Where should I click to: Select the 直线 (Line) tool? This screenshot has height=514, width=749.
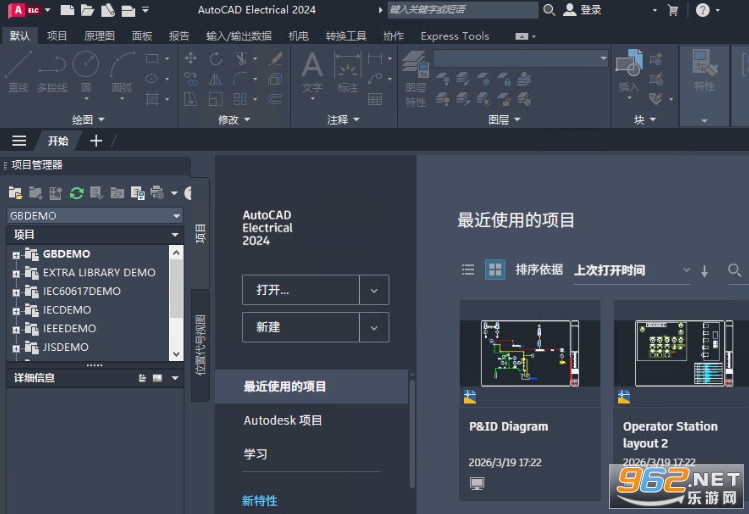point(18,72)
